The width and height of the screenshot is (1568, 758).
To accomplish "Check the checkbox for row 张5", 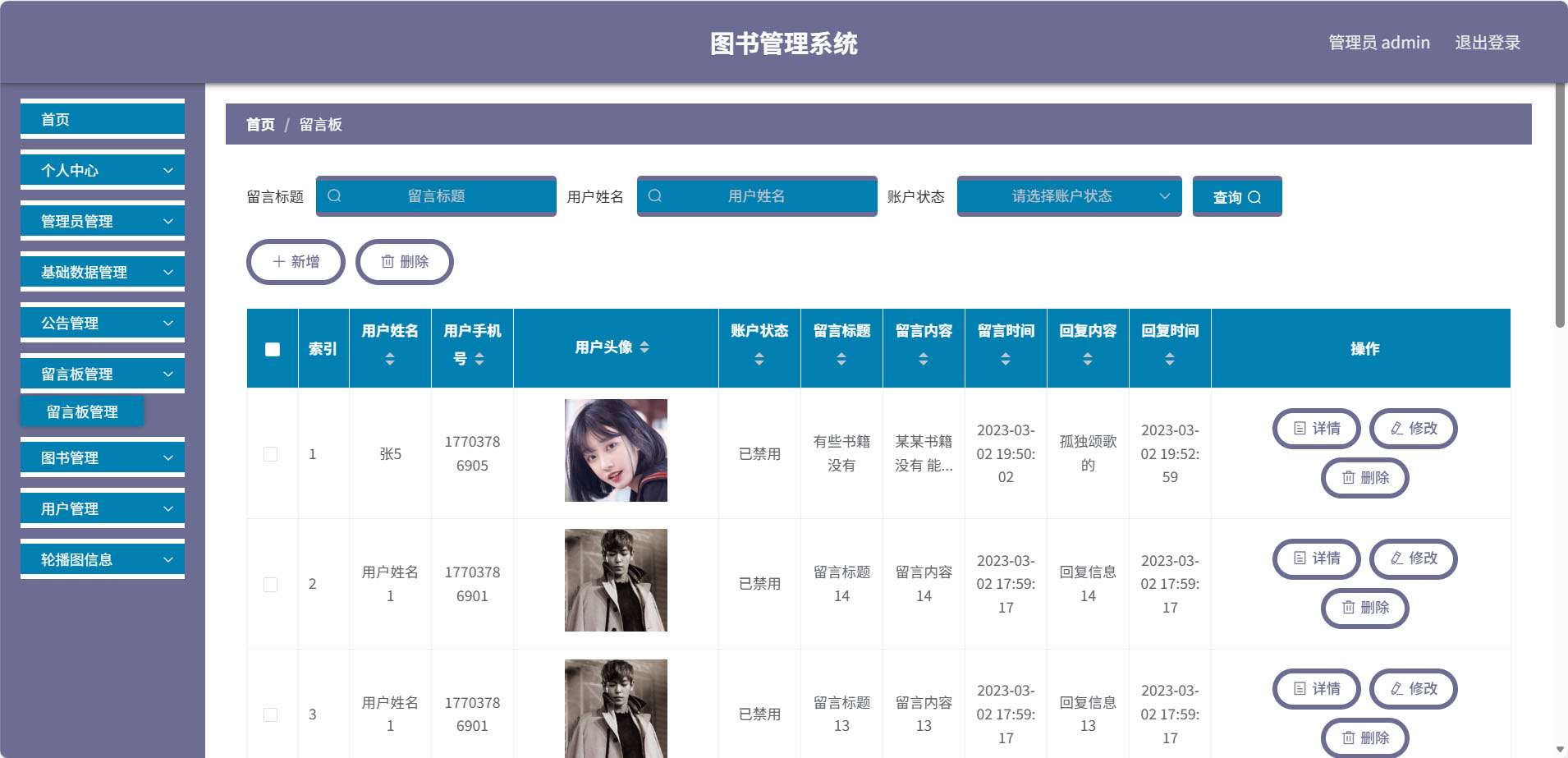I will (270, 454).
